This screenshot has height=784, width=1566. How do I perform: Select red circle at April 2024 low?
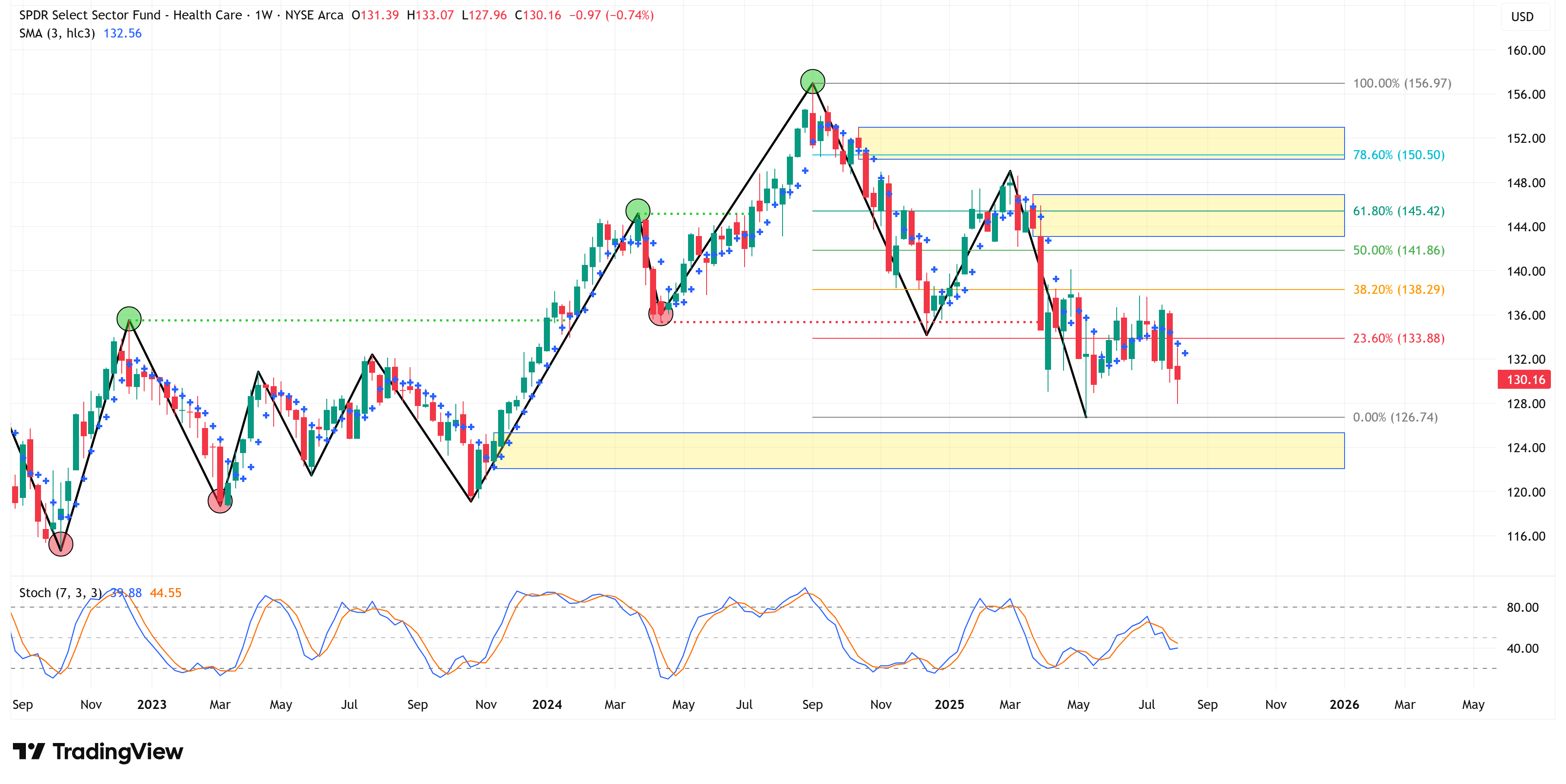pos(661,314)
